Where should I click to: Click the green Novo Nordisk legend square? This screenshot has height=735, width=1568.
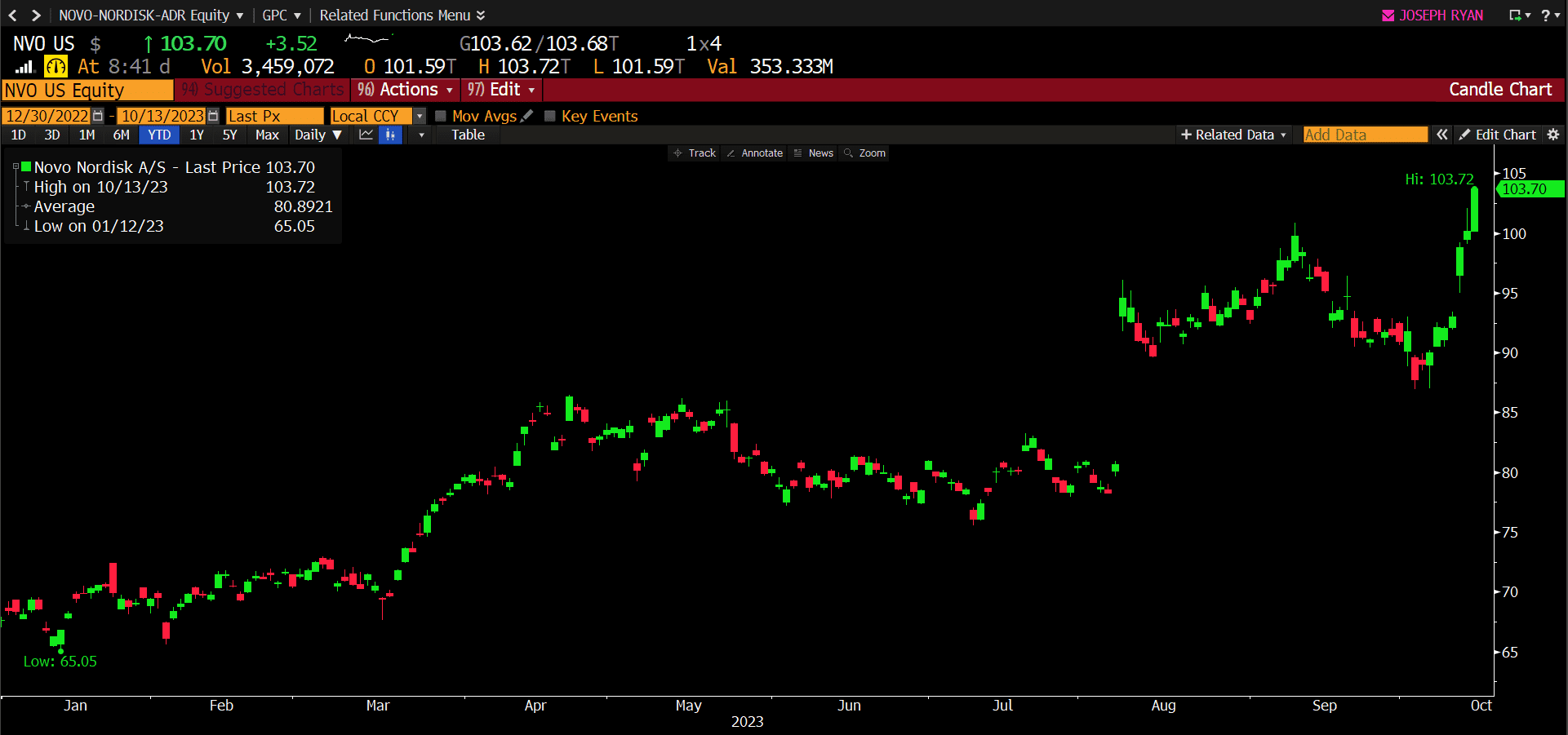click(x=26, y=166)
